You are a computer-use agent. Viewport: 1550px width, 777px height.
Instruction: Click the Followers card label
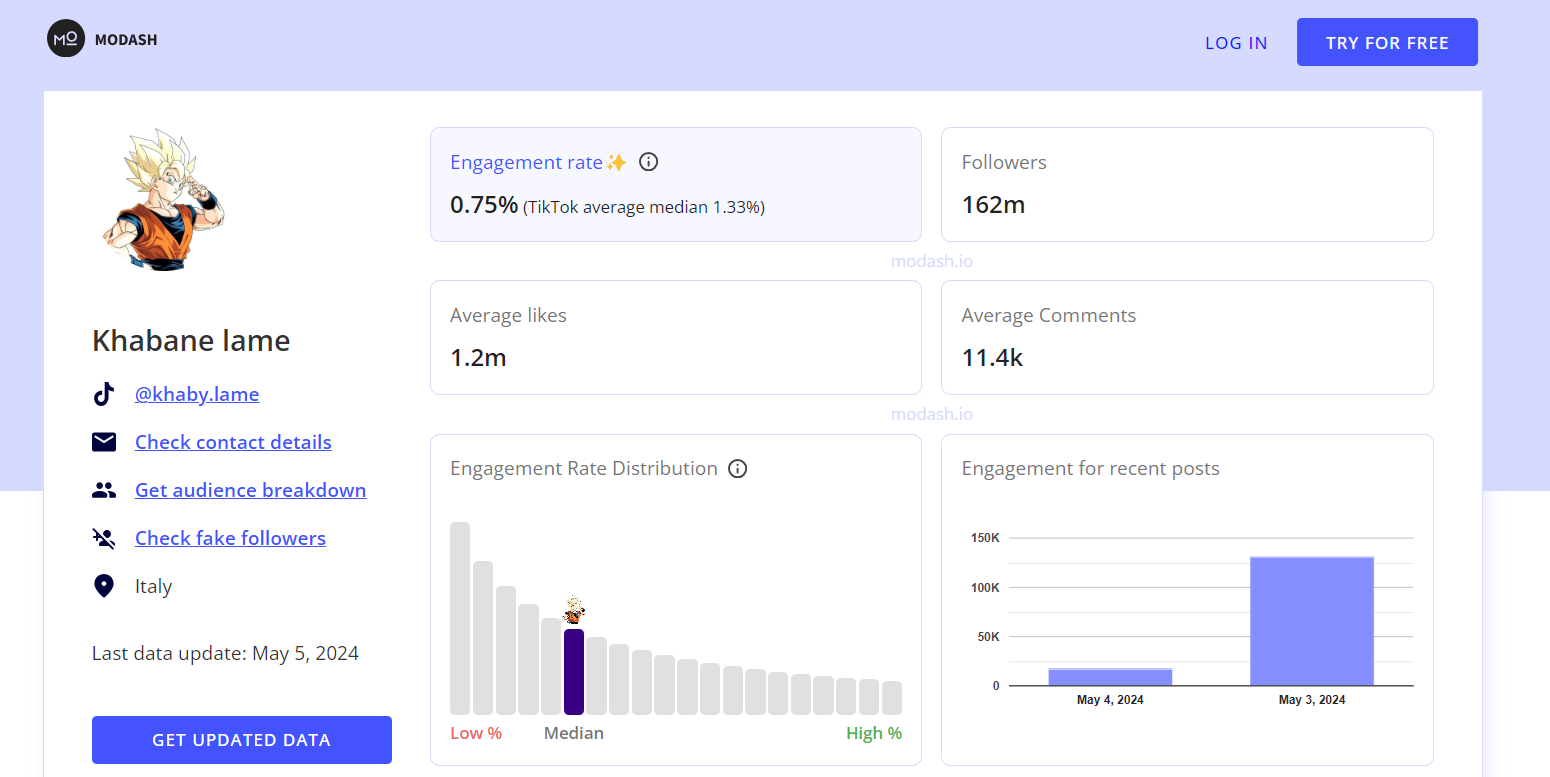(x=1004, y=162)
